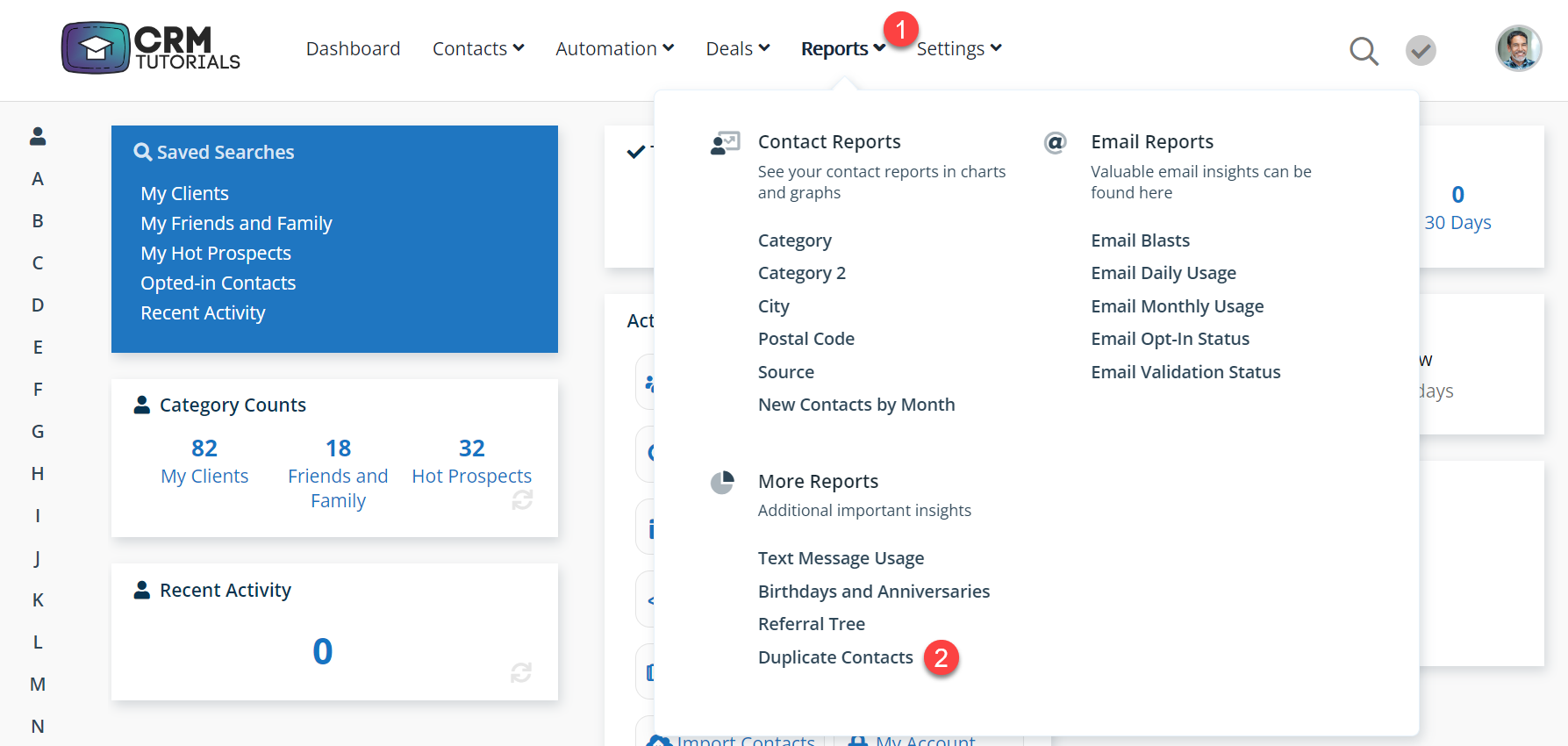Collapse the Reports dropdown menu
This screenshot has height=746, width=1568.
click(843, 48)
